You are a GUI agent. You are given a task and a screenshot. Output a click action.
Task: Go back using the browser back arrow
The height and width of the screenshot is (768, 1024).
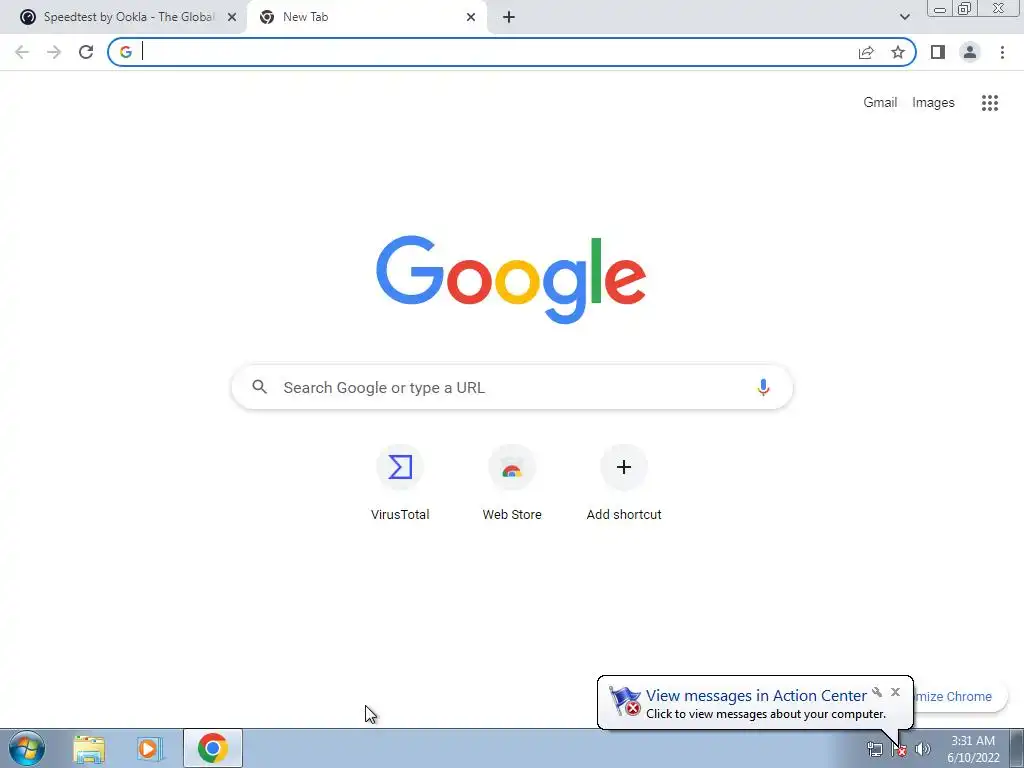[x=22, y=52]
